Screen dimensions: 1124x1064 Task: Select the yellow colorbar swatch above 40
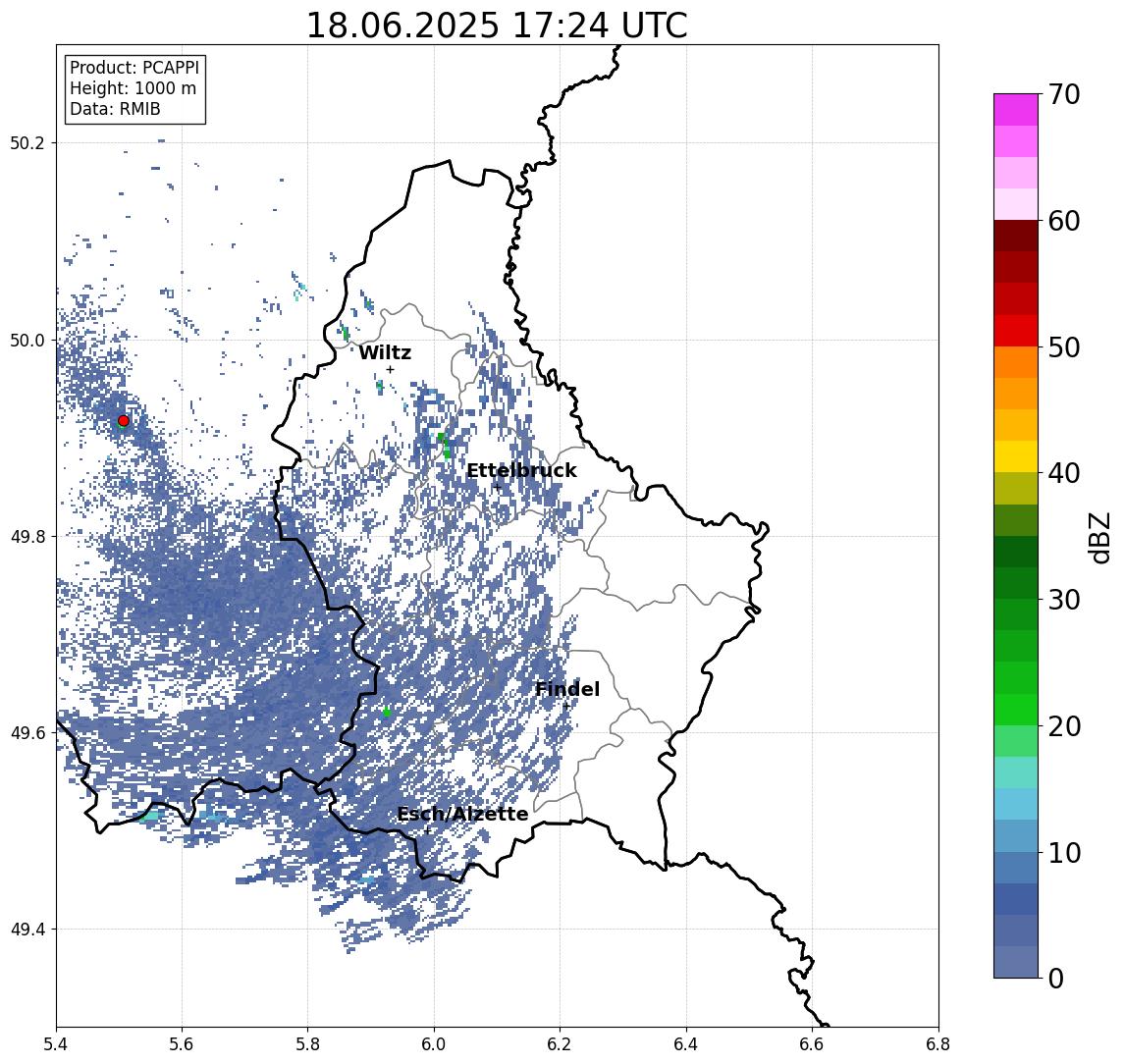point(1016,456)
